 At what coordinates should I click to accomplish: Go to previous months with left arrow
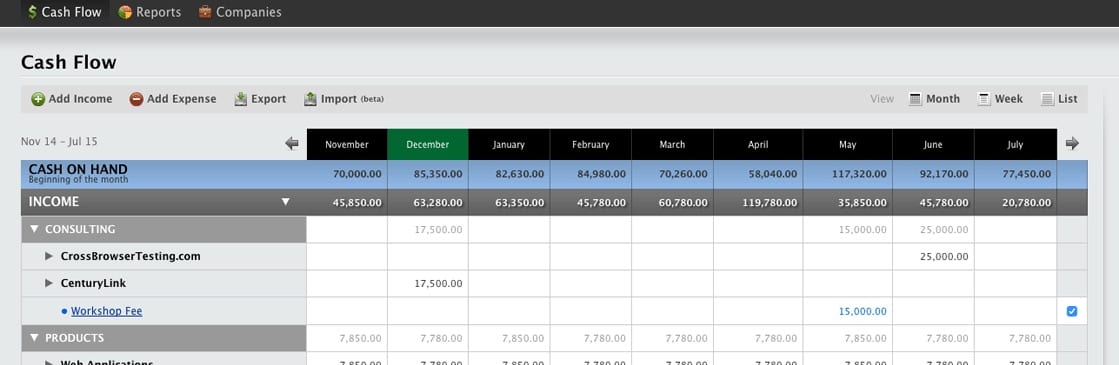coord(292,144)
